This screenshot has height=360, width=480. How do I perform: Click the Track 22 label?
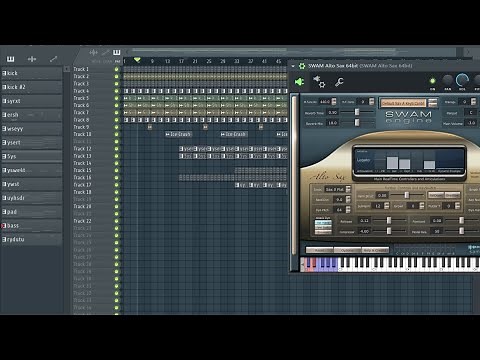pos(82,221)
